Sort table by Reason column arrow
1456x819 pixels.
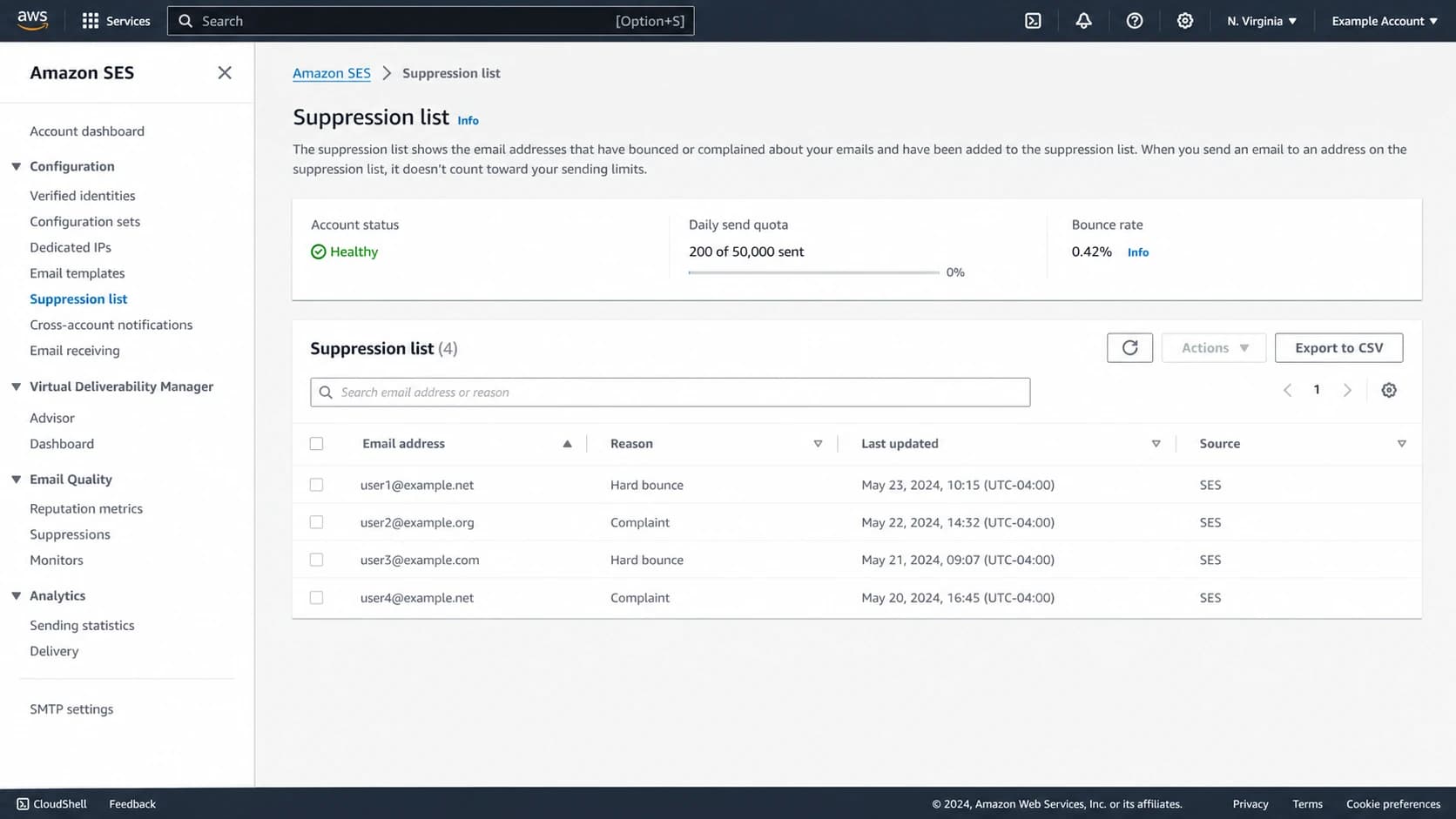point(818,444)
